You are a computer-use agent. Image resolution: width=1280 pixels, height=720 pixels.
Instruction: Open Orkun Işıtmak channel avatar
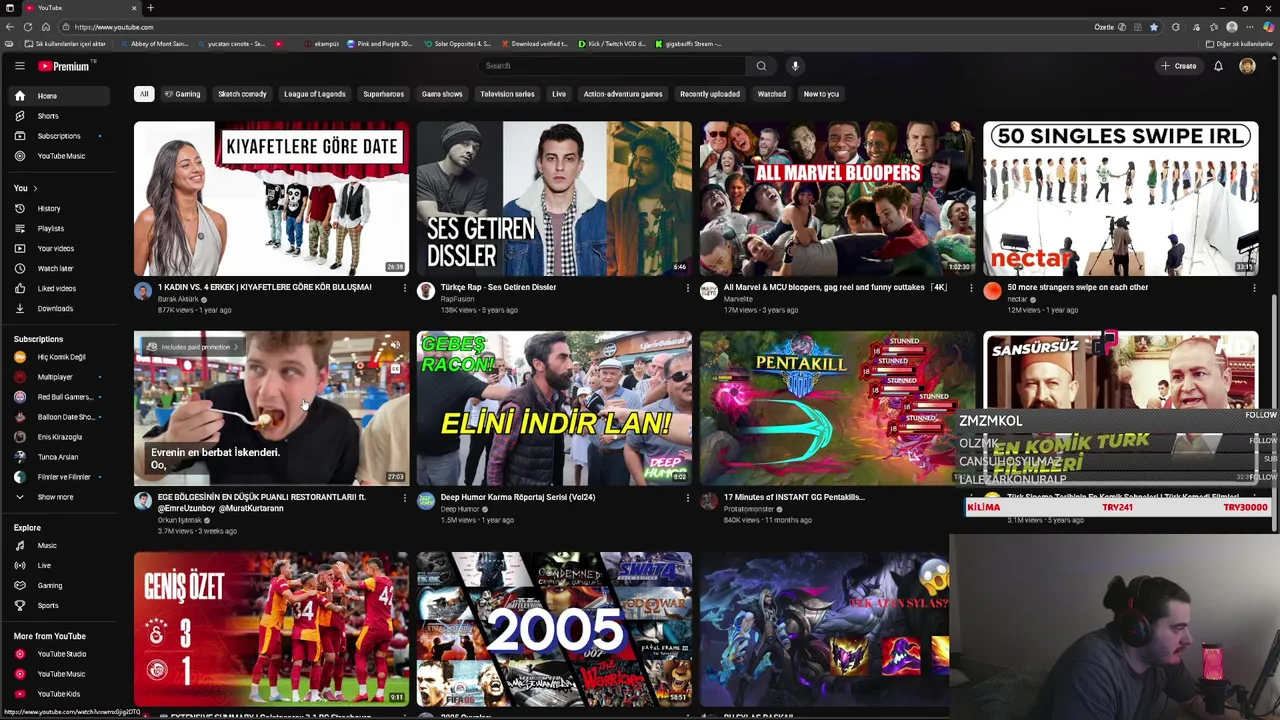click(x=143, y=501)
